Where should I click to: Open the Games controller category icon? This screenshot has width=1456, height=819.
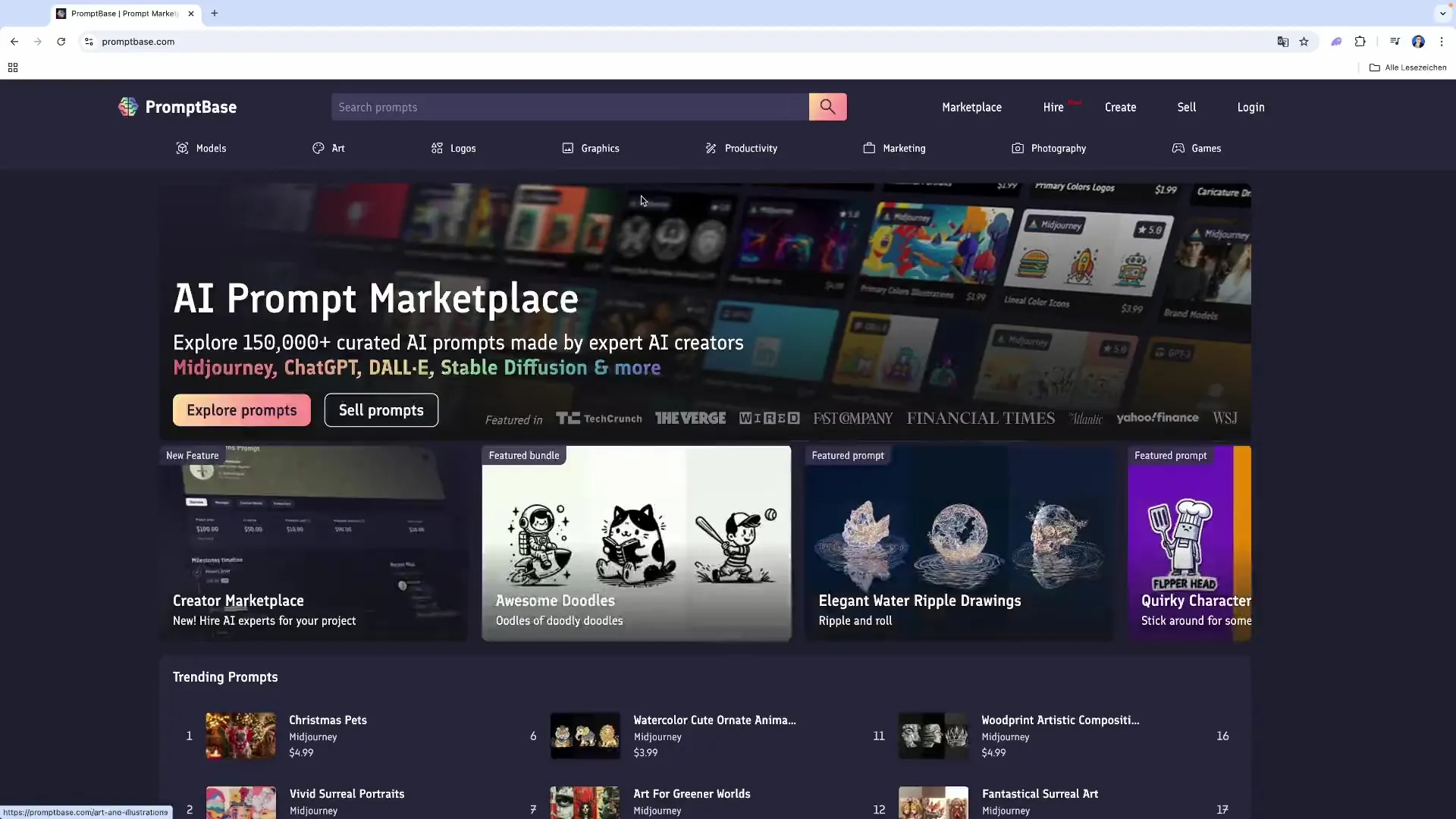pos(1178,149)
